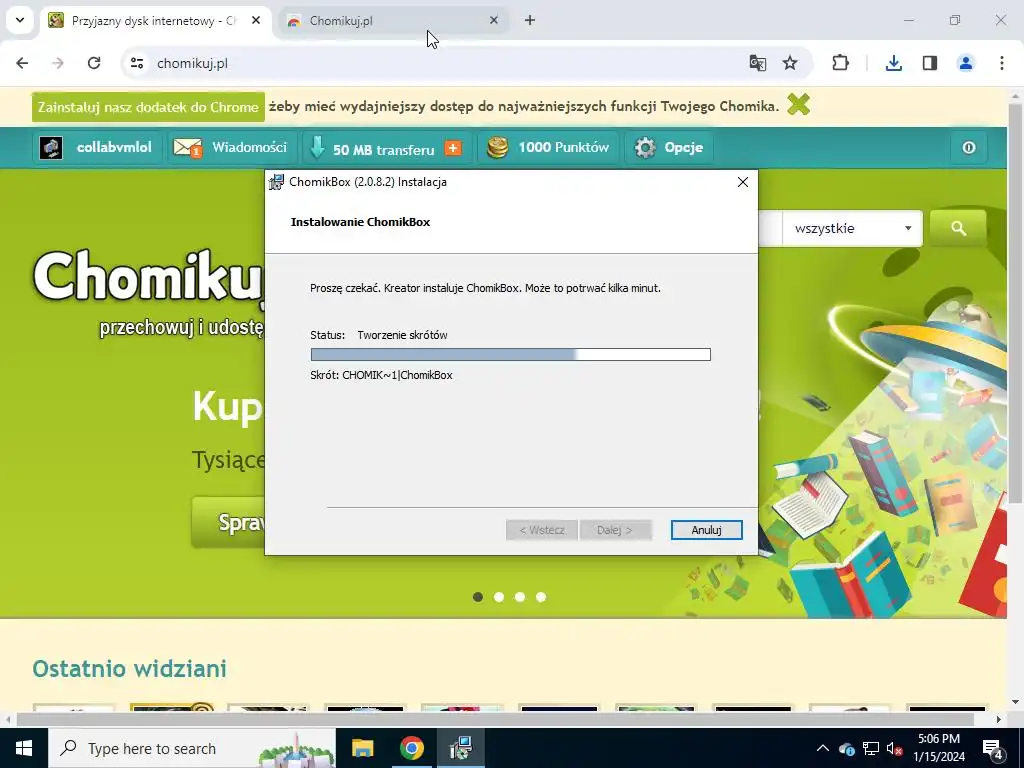Click the muted volume tray icon

coord(895,748)
